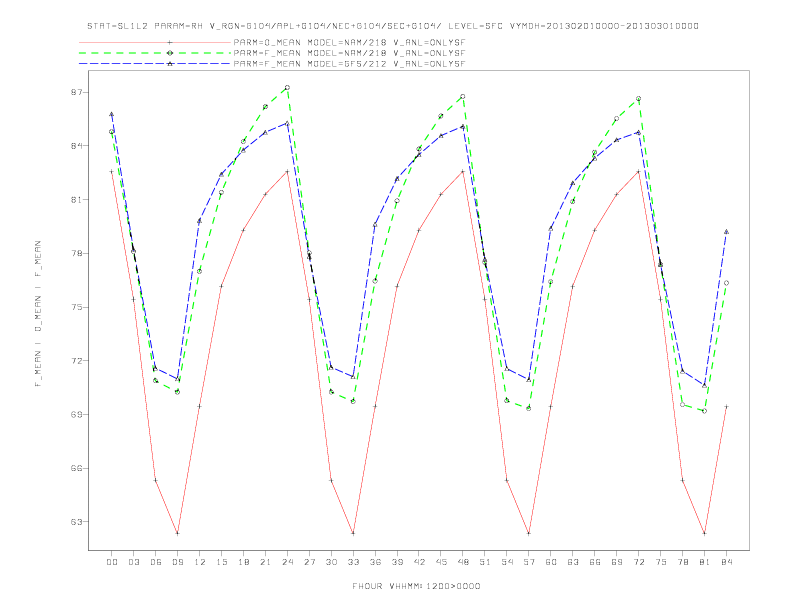Click the x-axis tick label 00
Screen dimensions: 792x612
(x=112, y=562)
